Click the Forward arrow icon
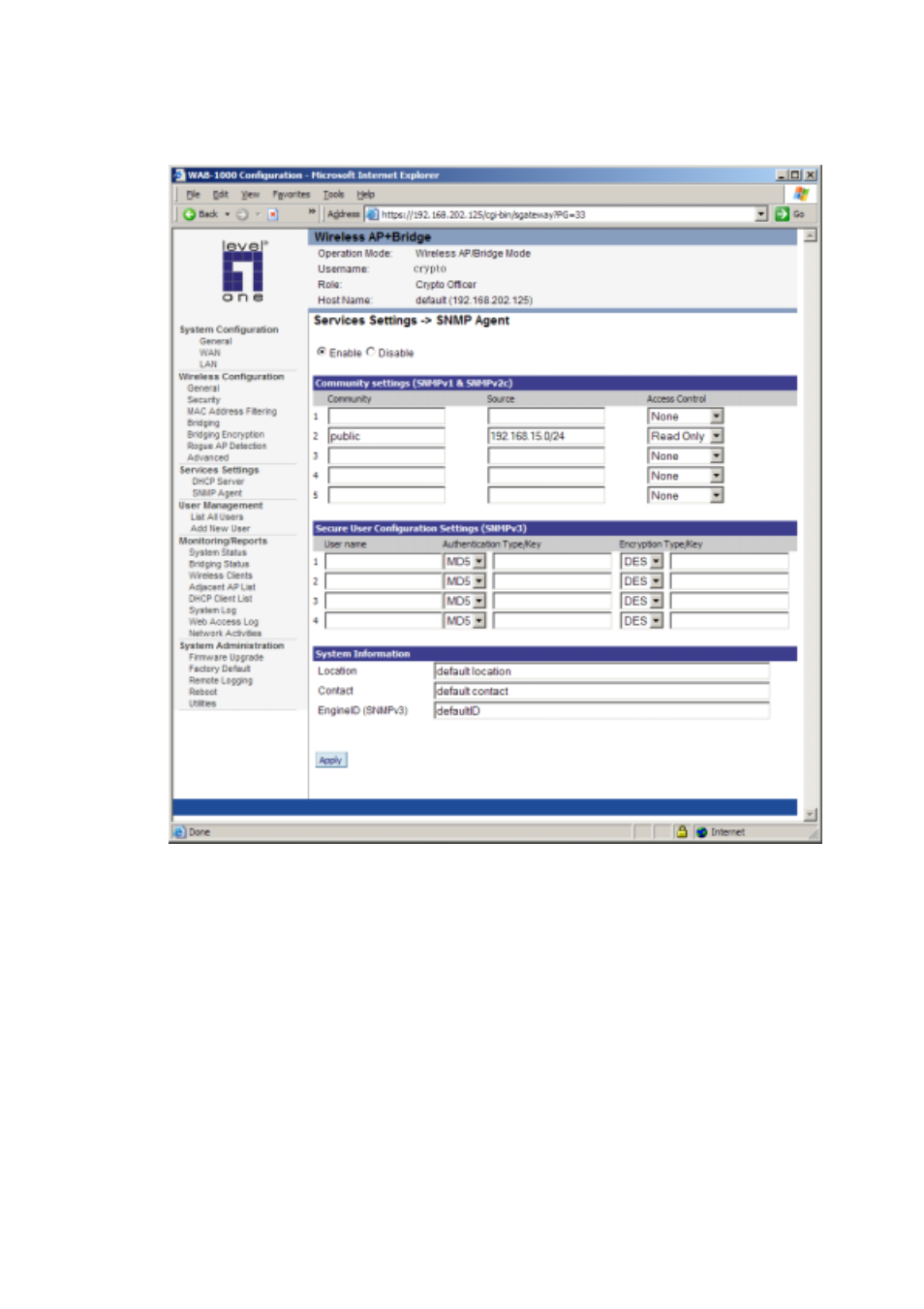The width and height of the screenshot is (924, 1309). point(242,214)
